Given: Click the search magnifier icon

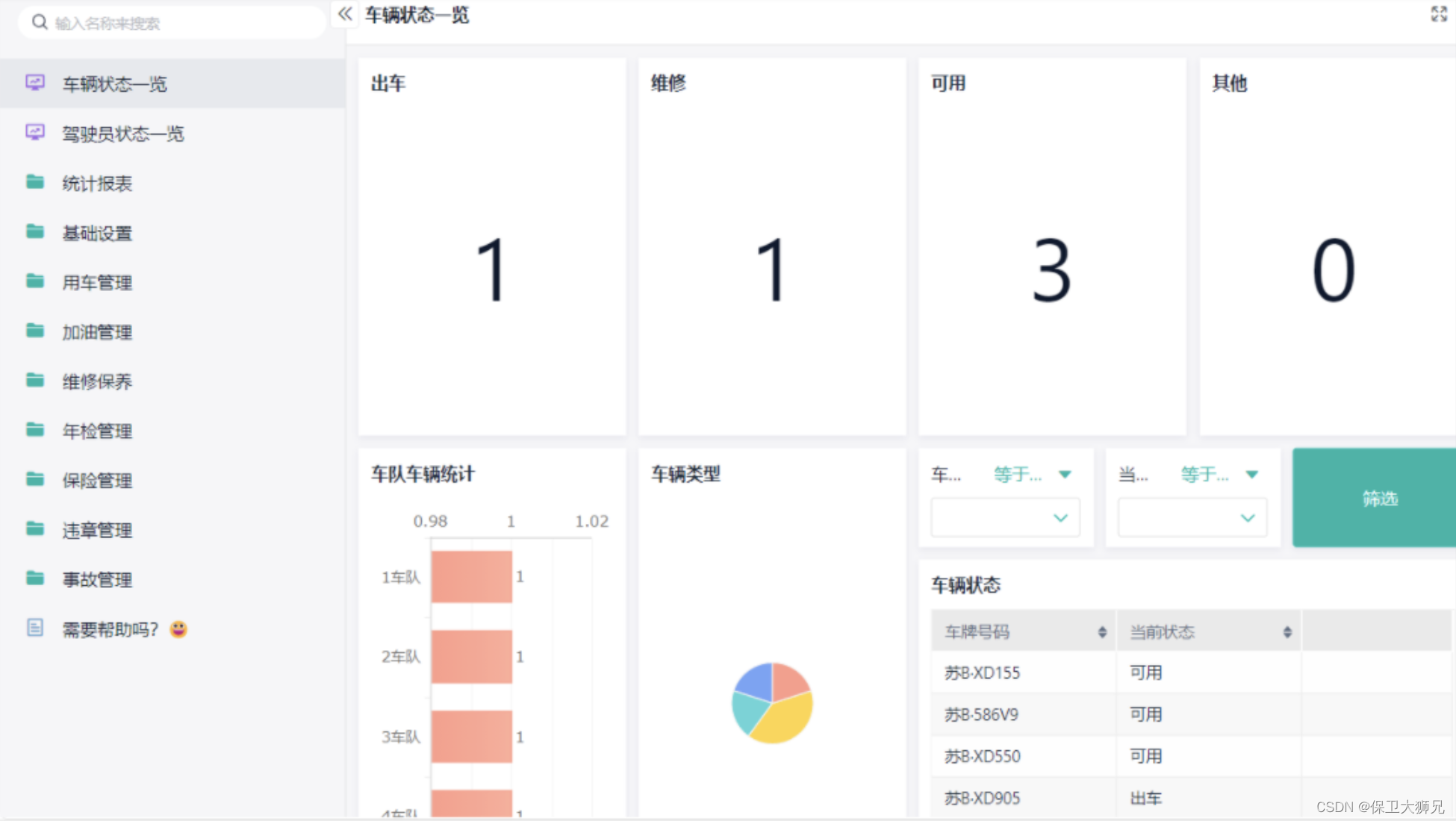Looking at the screenshot, I should coord(40,22).
